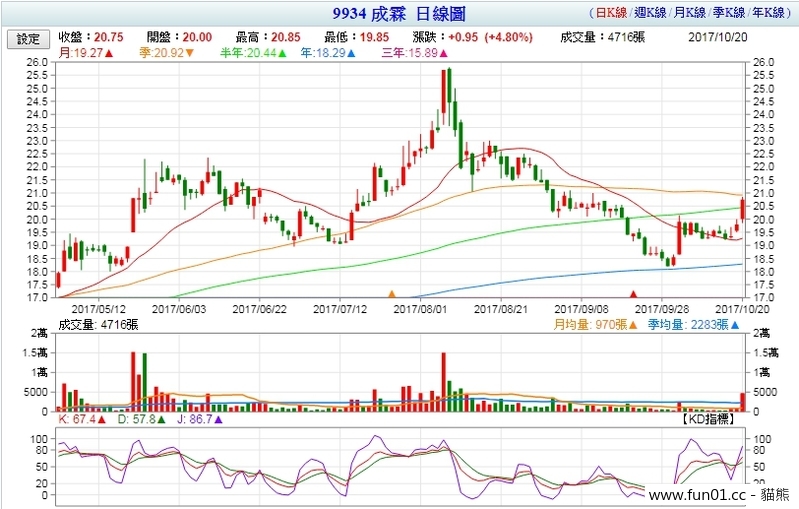Click the 2017/06/22 date axis label
799x509 pixels.
tap(259, 309)
